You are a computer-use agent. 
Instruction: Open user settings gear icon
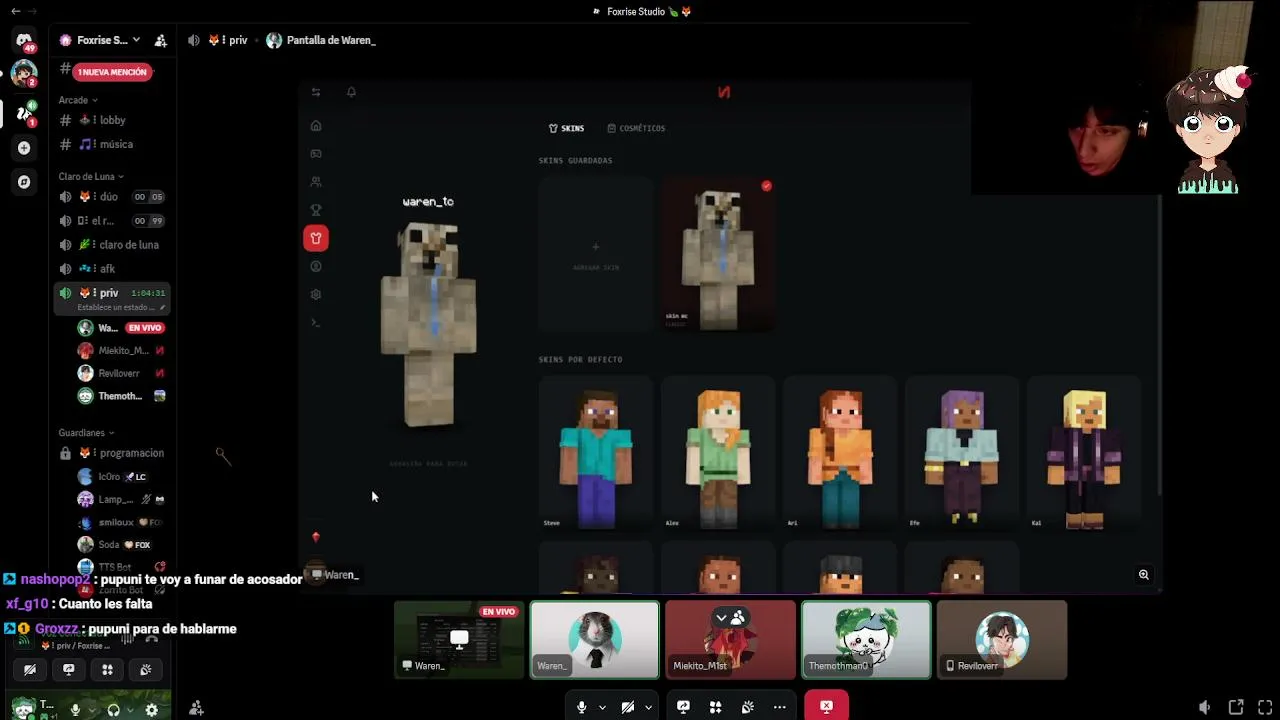tap(151, 709)
